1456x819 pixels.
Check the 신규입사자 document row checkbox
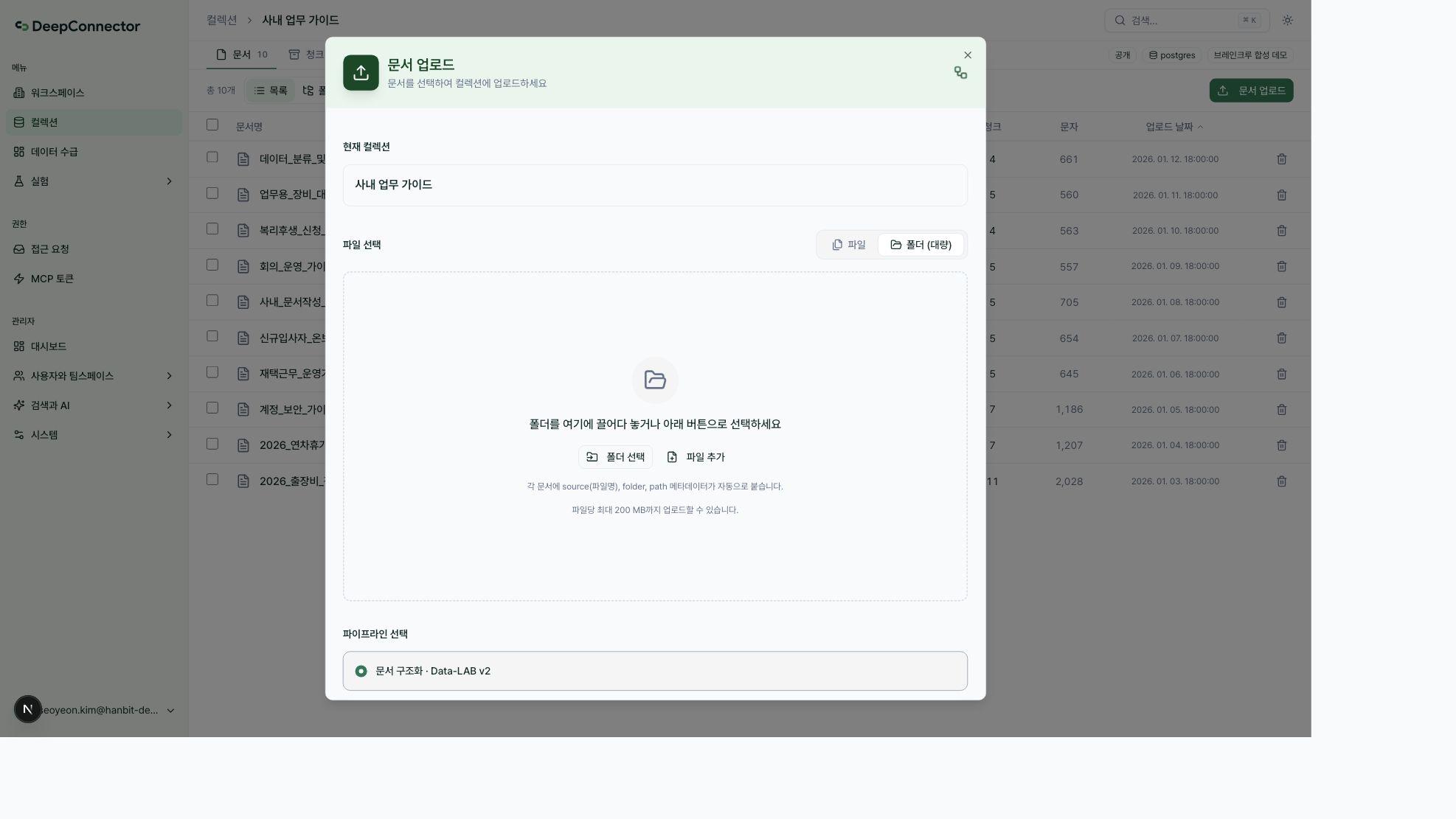[212, 336]
